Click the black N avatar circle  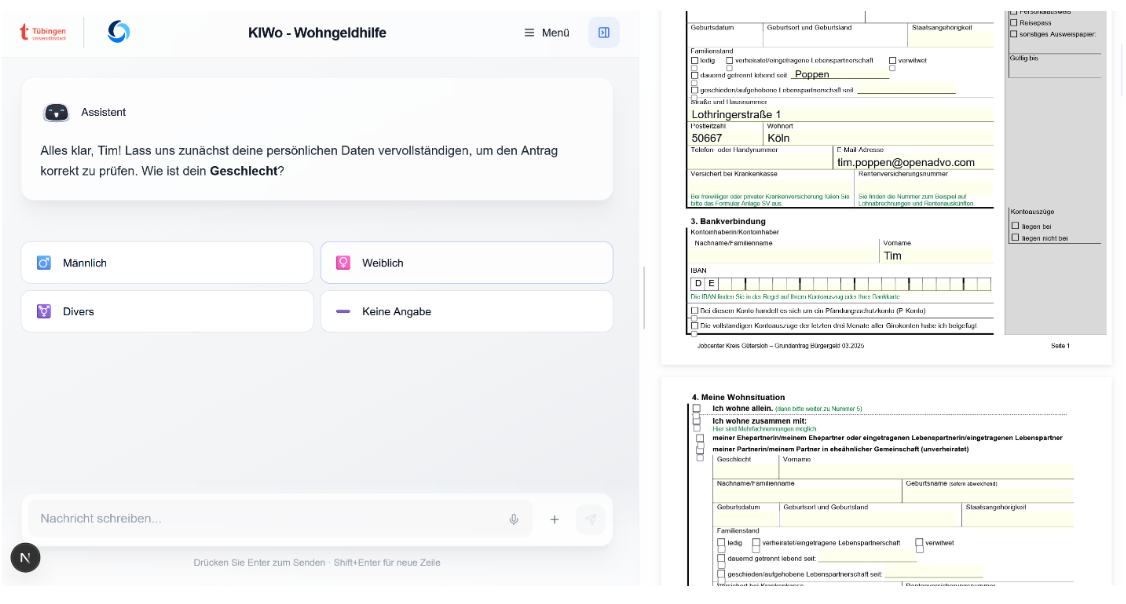pyautogui.click(x=24, y=557)
